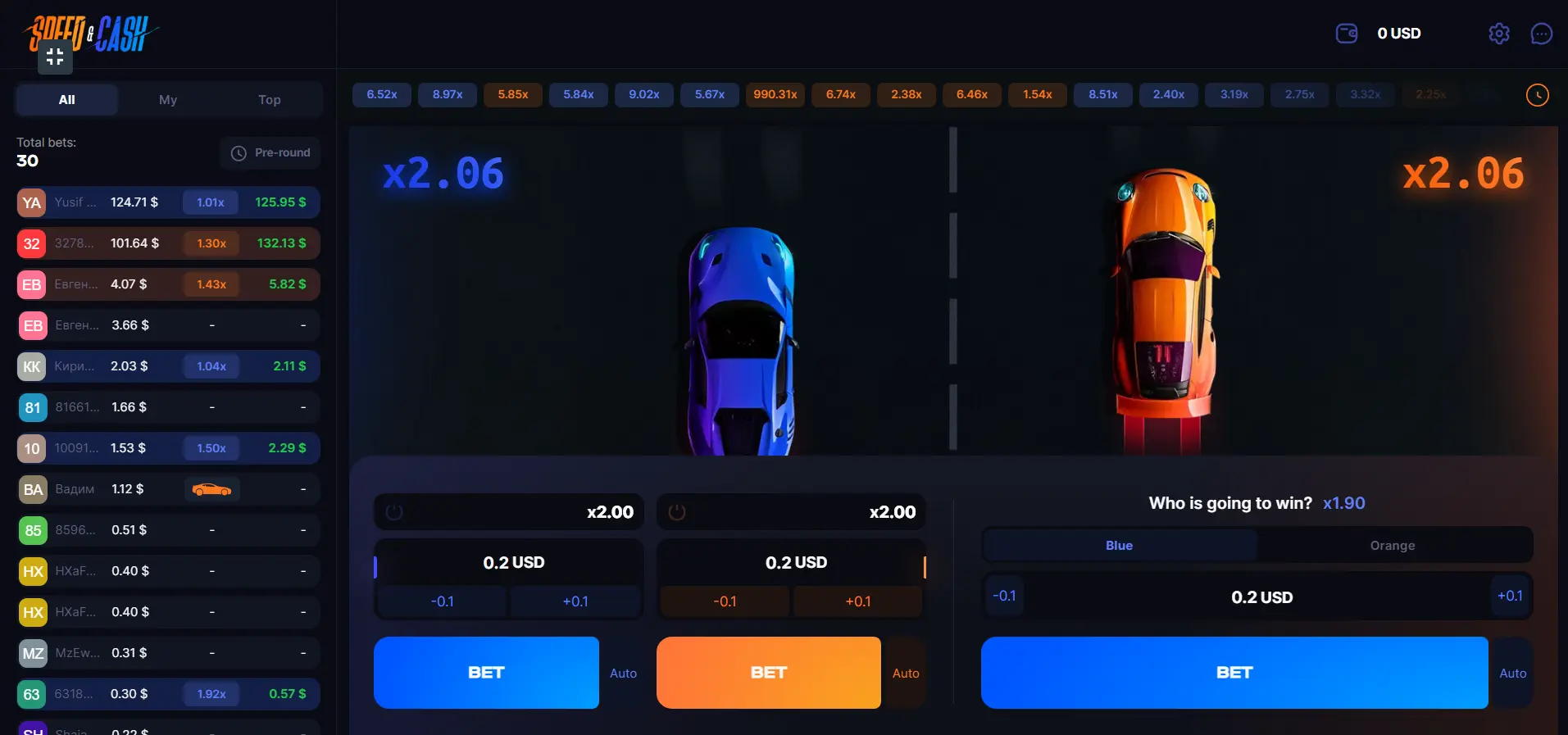The width and height of the screenshot is (1568, 735).
Task: Click the Pre-round clock button
Action: coord(270,153)
